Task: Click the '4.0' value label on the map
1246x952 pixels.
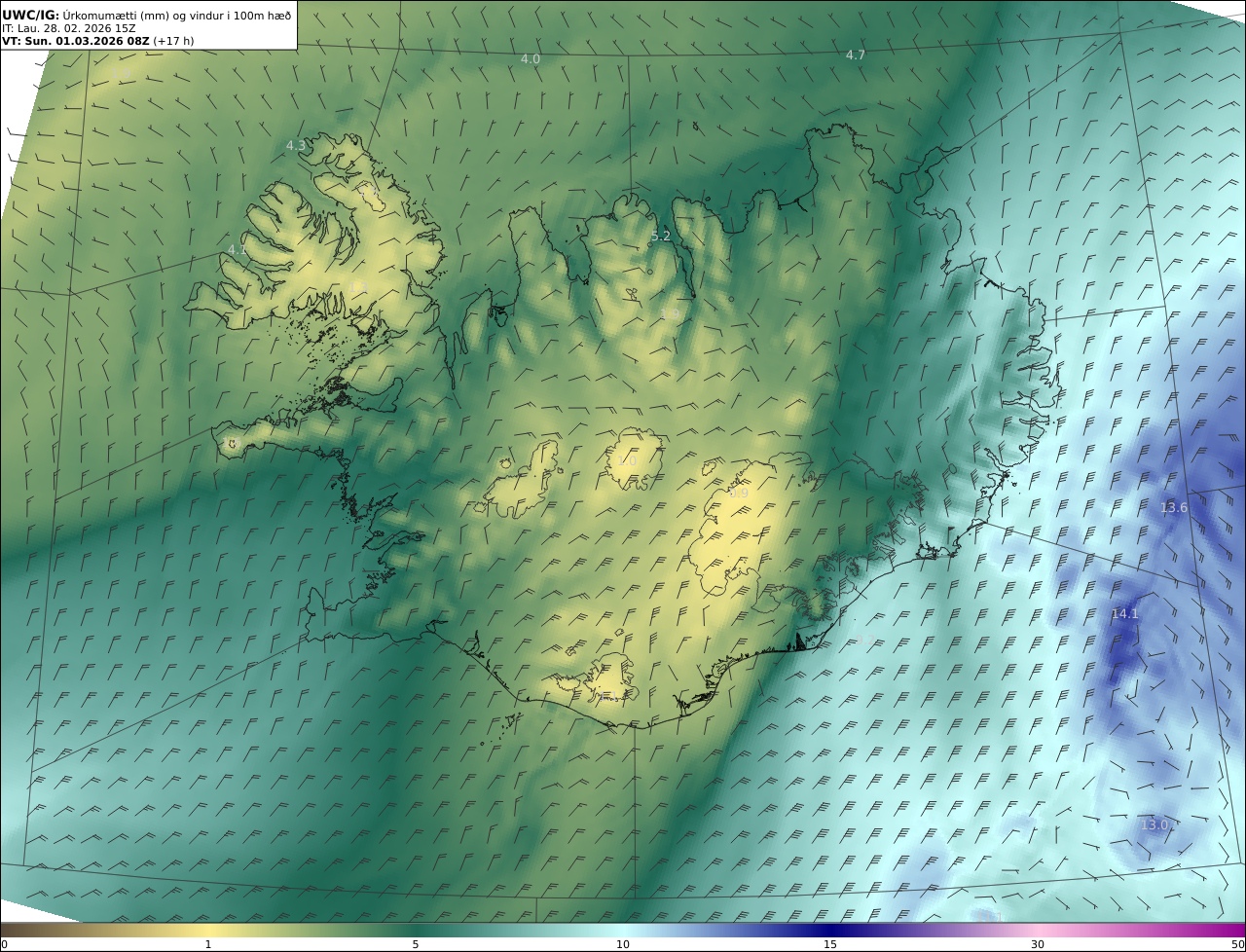Action: pyautogui.click(x=531, y=58)
